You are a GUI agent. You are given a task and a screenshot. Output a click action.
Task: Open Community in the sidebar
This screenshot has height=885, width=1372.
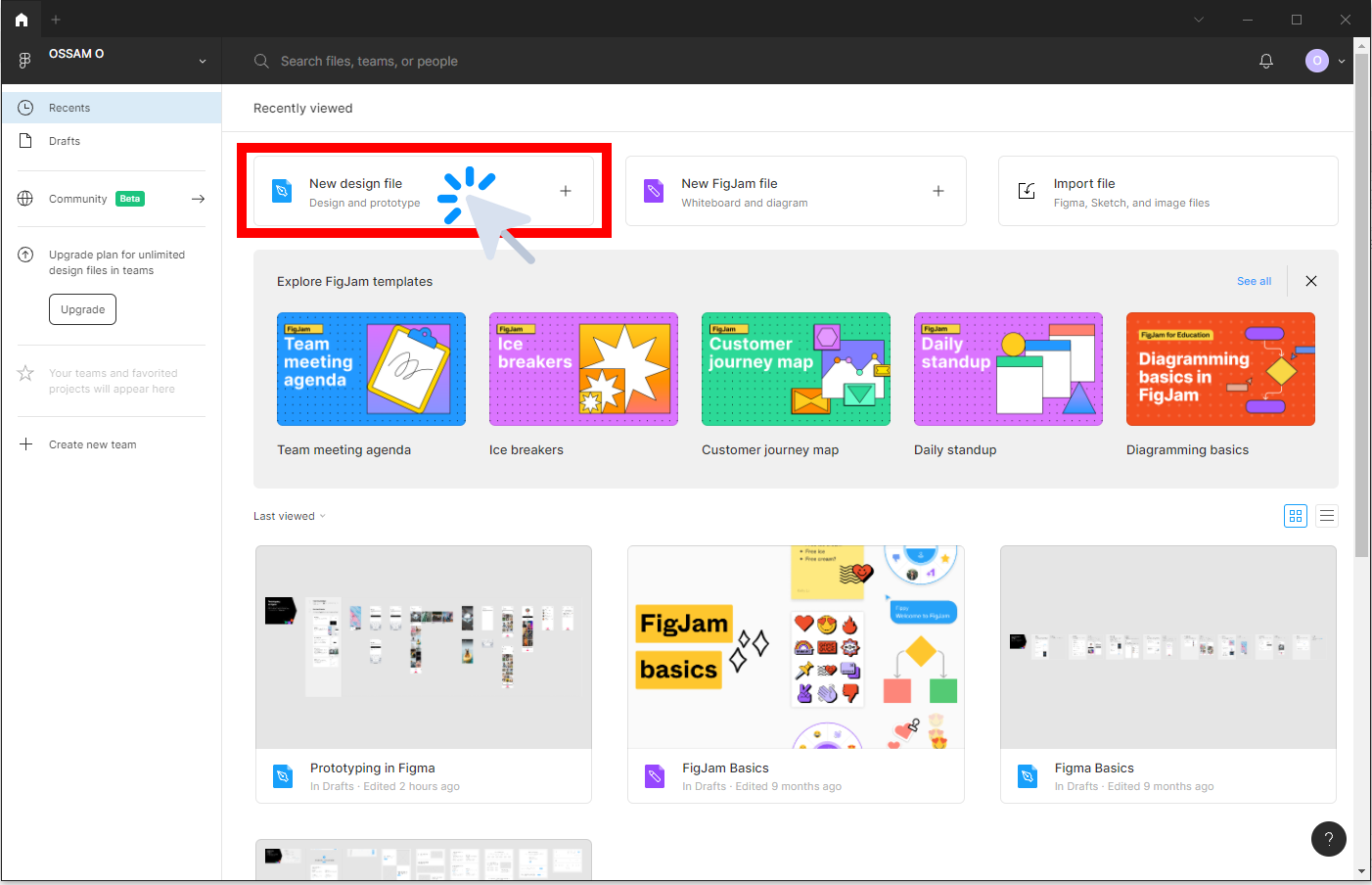point(77,199)
